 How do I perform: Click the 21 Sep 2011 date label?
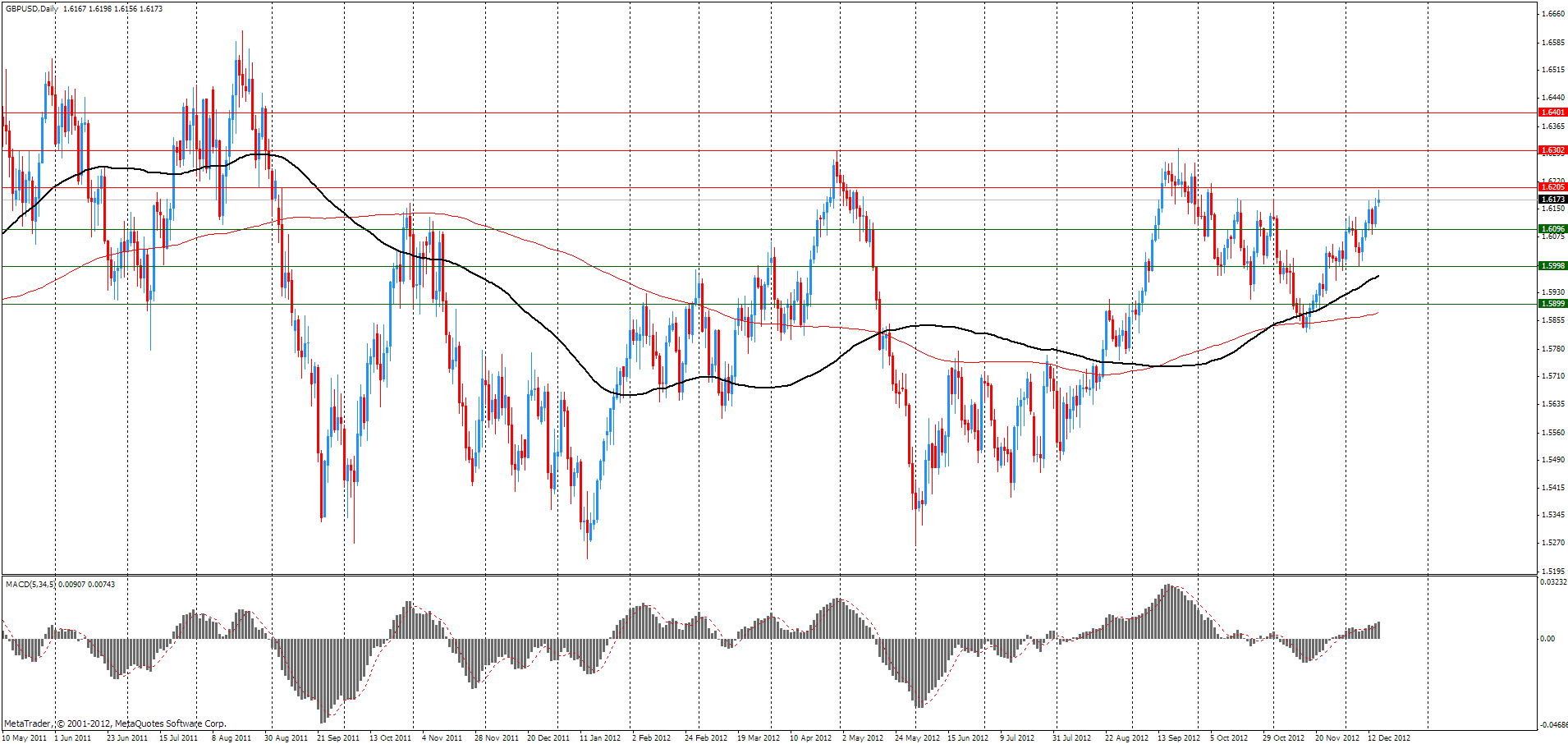338,737
